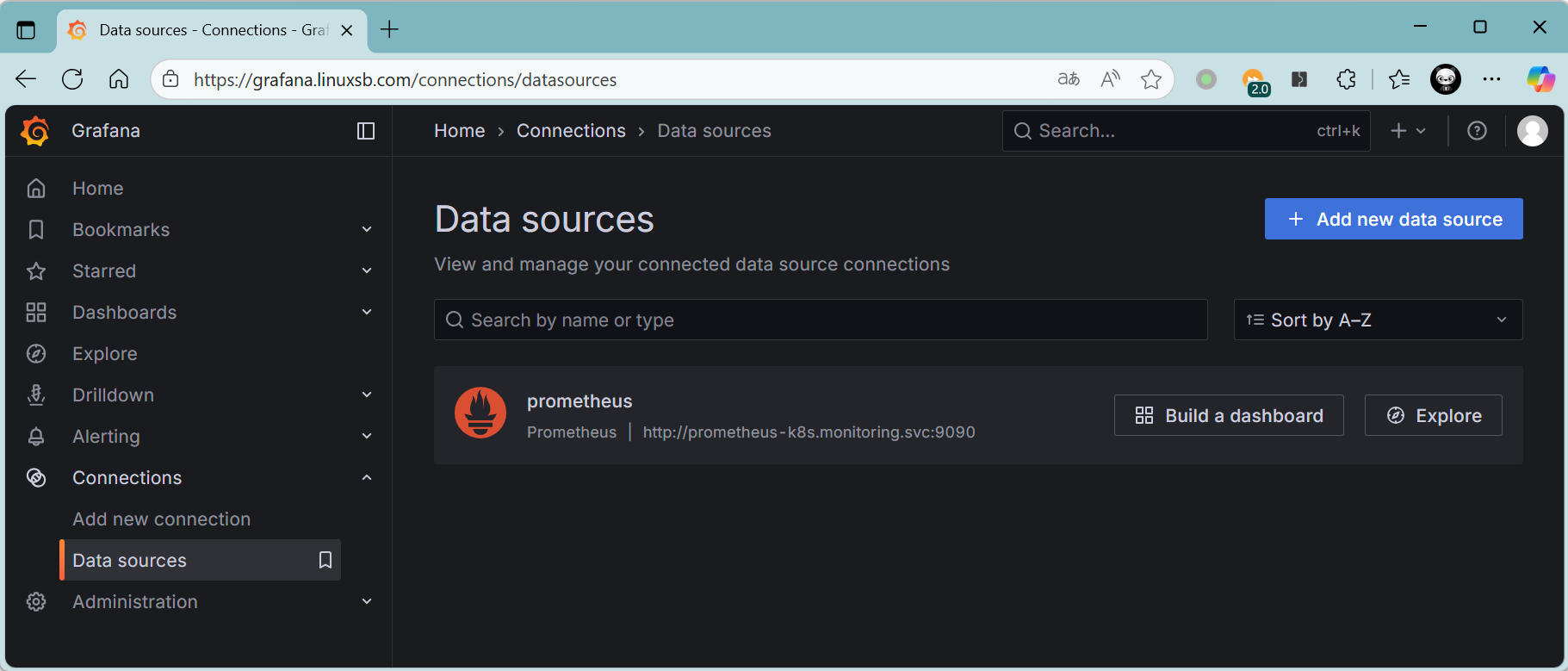Toggle the sidebar dock menu icon
1568x671 pixels.
tap(366, 131)
